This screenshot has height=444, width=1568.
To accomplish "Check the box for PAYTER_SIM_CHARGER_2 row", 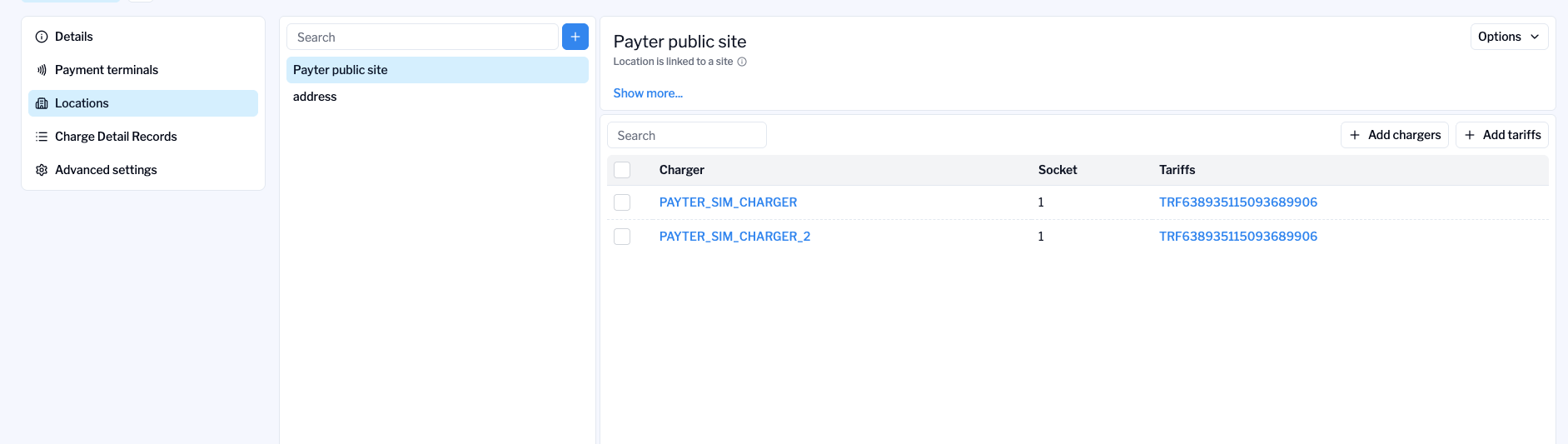I will [622, 237].
